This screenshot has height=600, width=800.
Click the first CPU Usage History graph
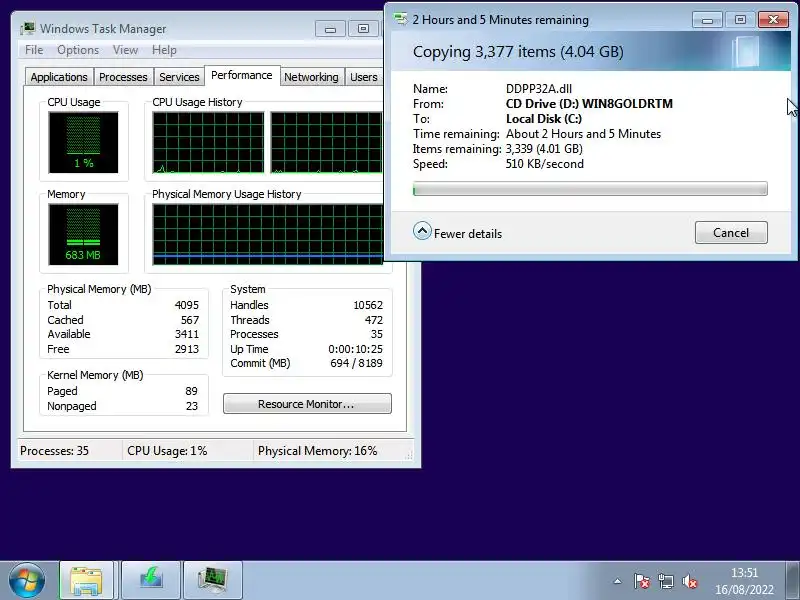coord(208,143)
